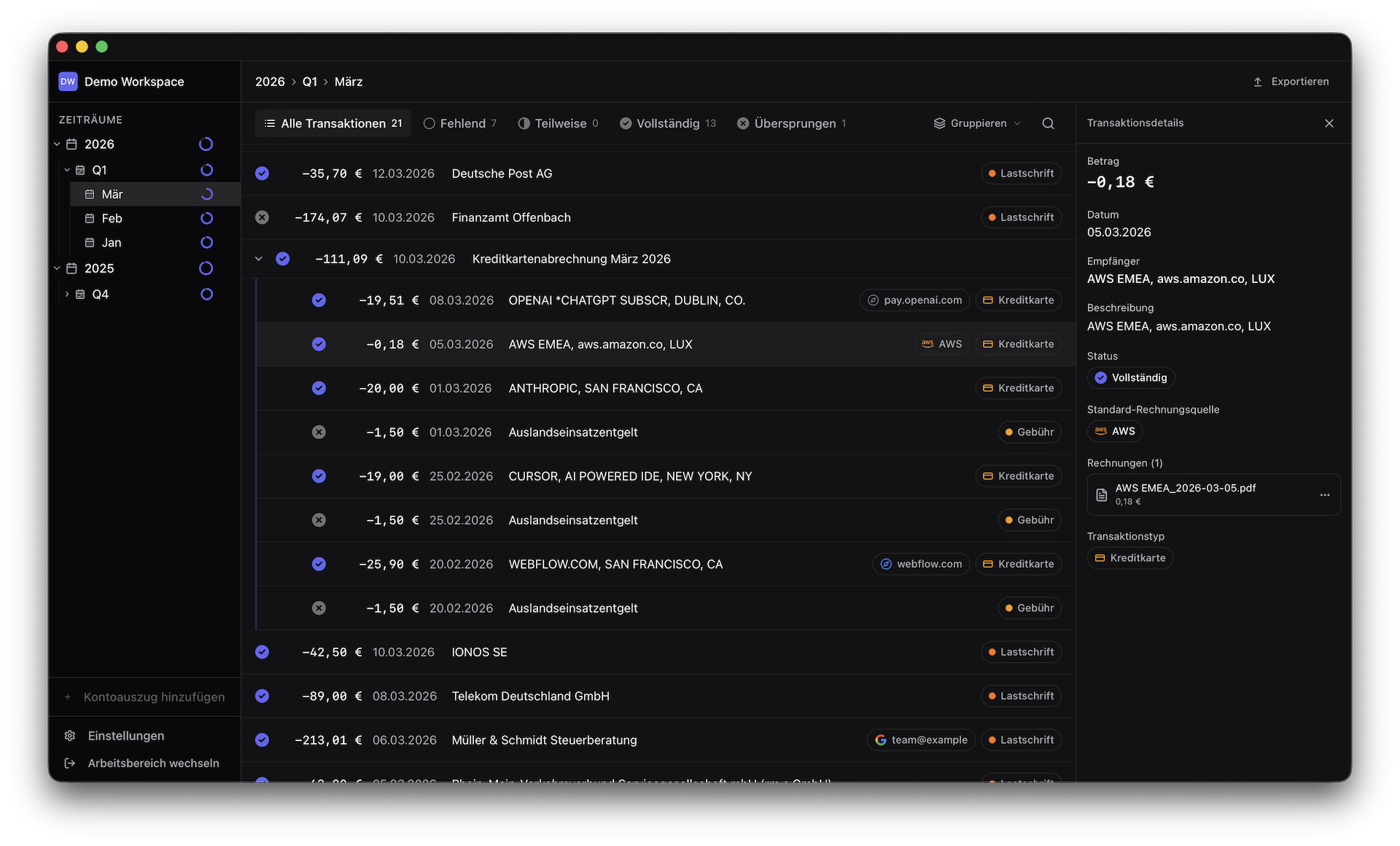
Task: Open AWS EMEA_2026-03-05.pdf invoice
Action: point(1213,494)
